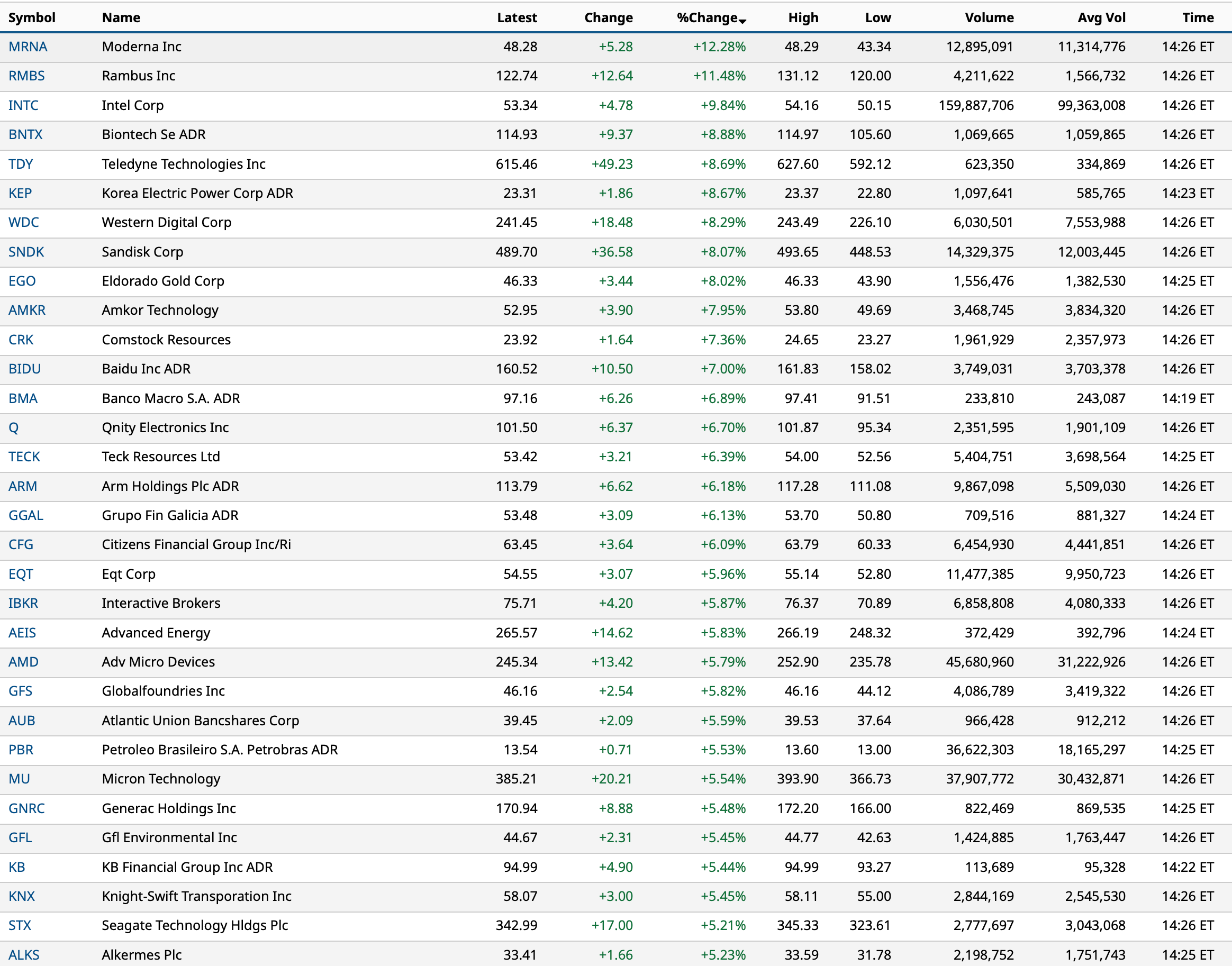Click the High column header
This screenshot has height=966, width=1232.
click(803, 17)
